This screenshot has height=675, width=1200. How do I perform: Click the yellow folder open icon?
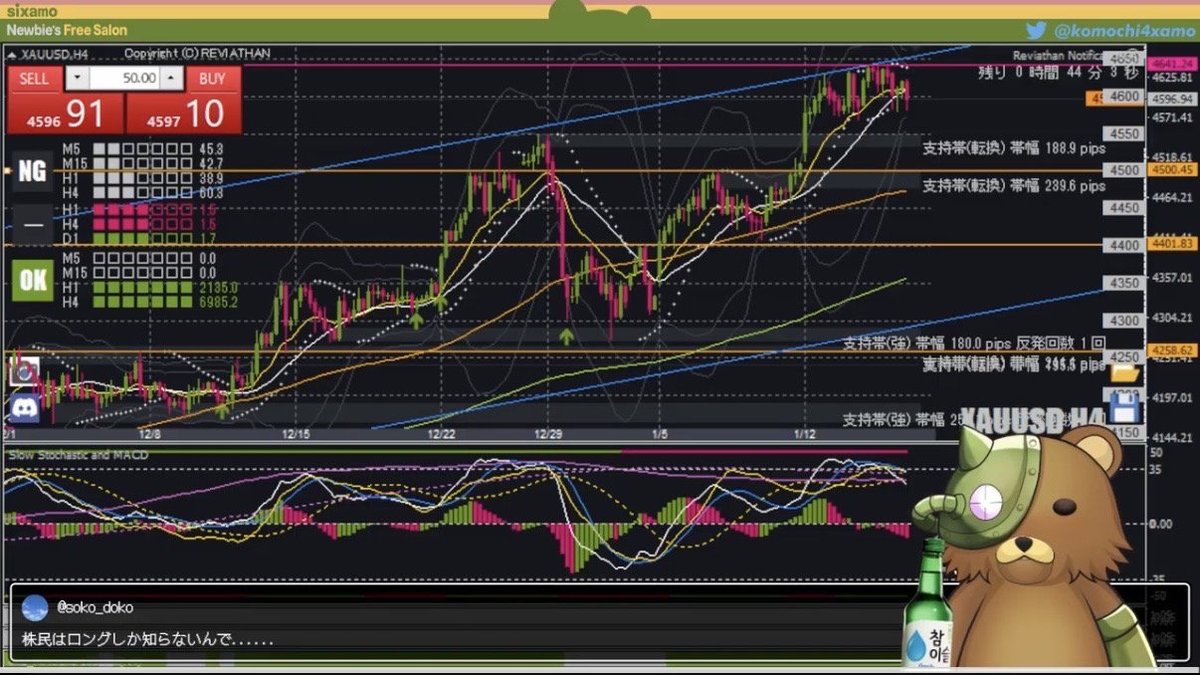click(x=1125, y=372)
